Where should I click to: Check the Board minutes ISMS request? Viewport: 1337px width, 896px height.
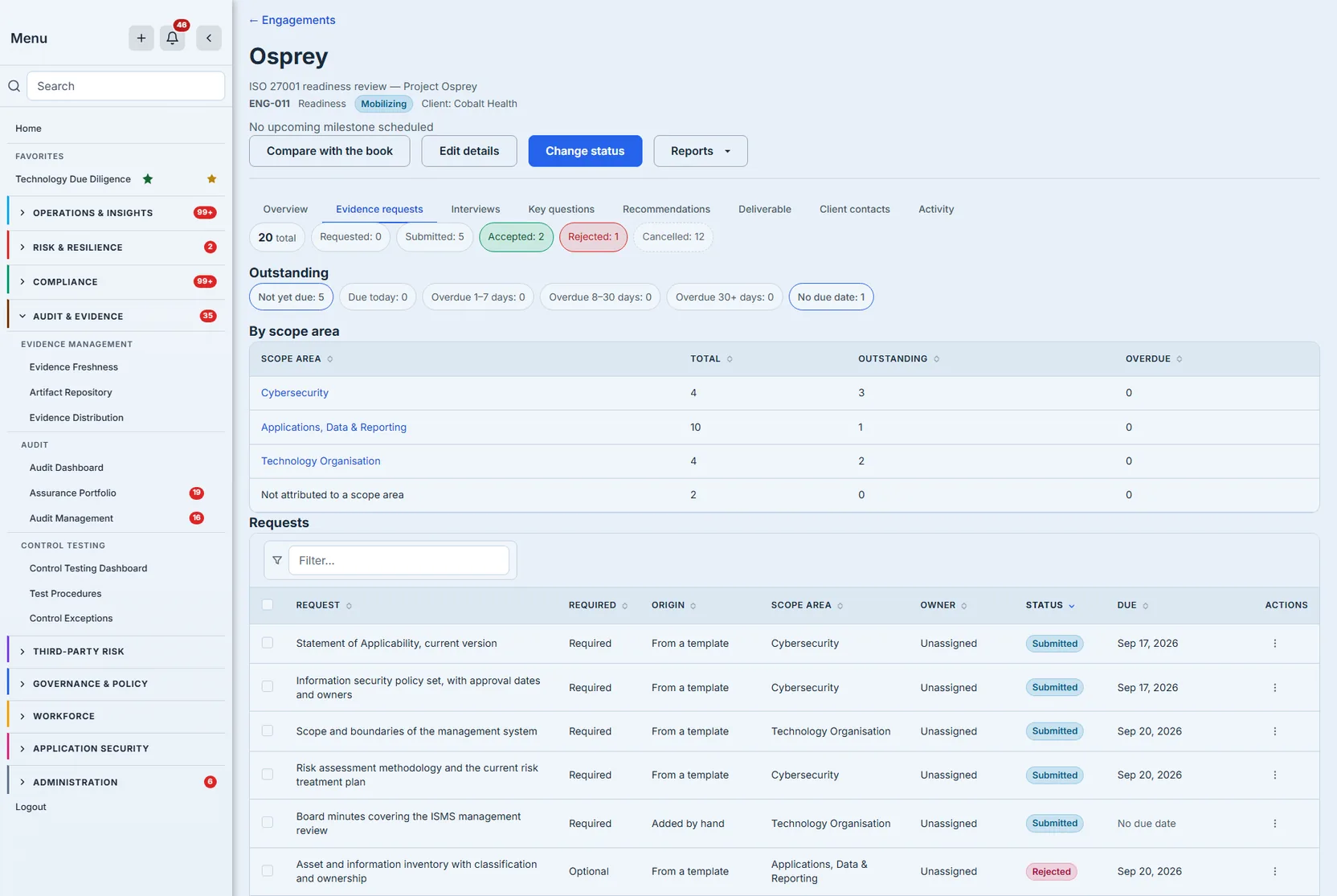268,823
